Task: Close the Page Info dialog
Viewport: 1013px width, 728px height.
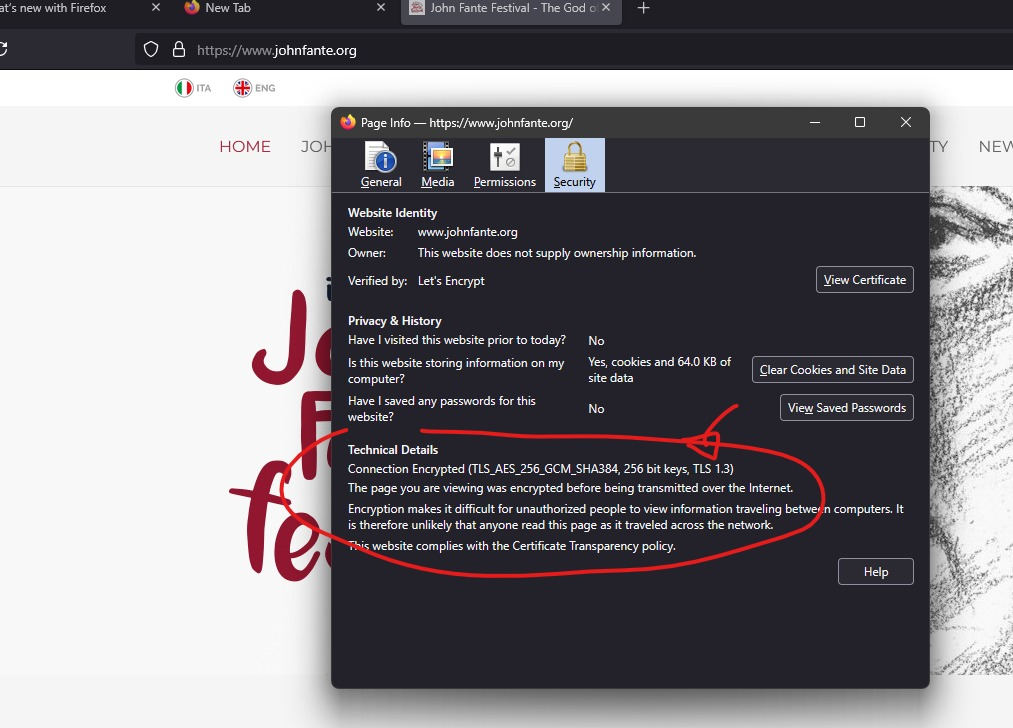Action: (x=906, y=122)
